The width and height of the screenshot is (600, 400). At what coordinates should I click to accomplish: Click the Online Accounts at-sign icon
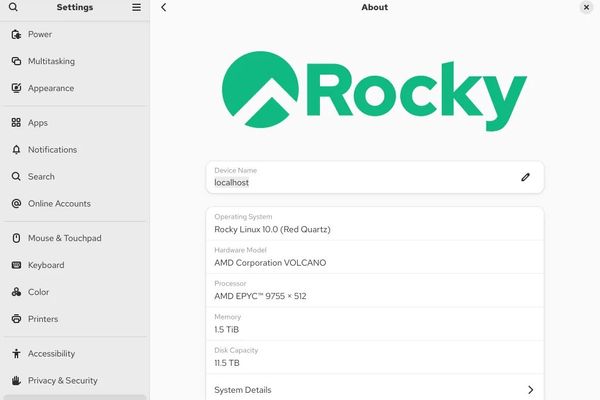click(x=16, y=204)
